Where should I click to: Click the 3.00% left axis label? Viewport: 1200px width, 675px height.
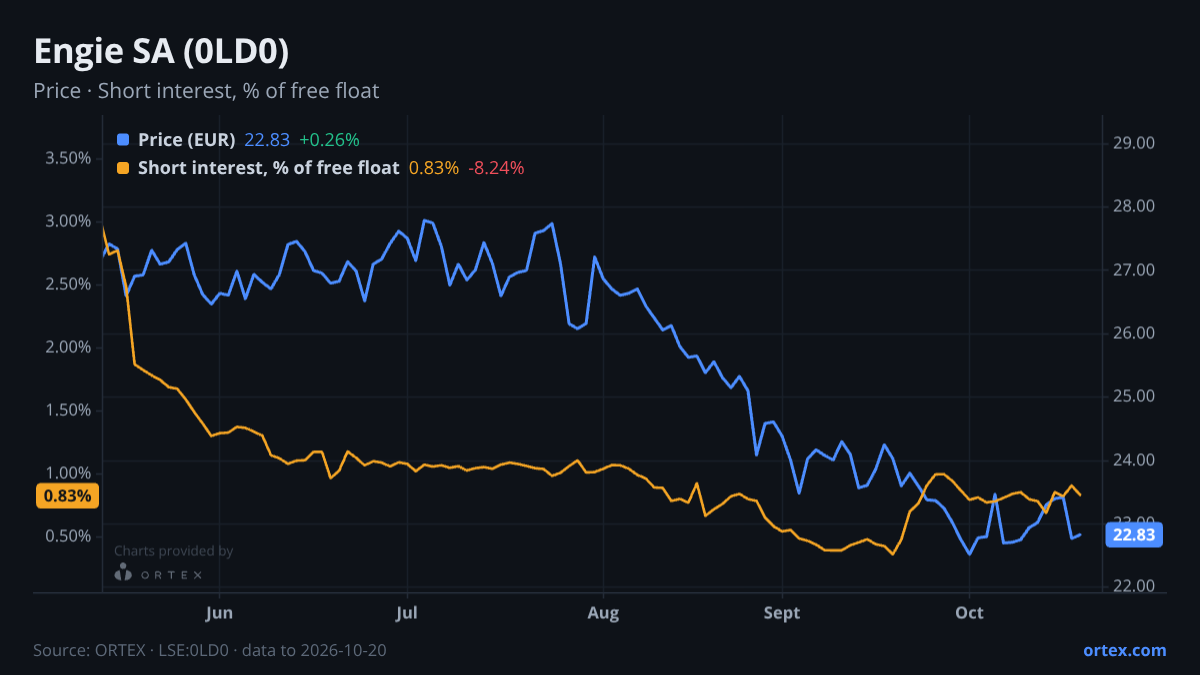(68, 221)
